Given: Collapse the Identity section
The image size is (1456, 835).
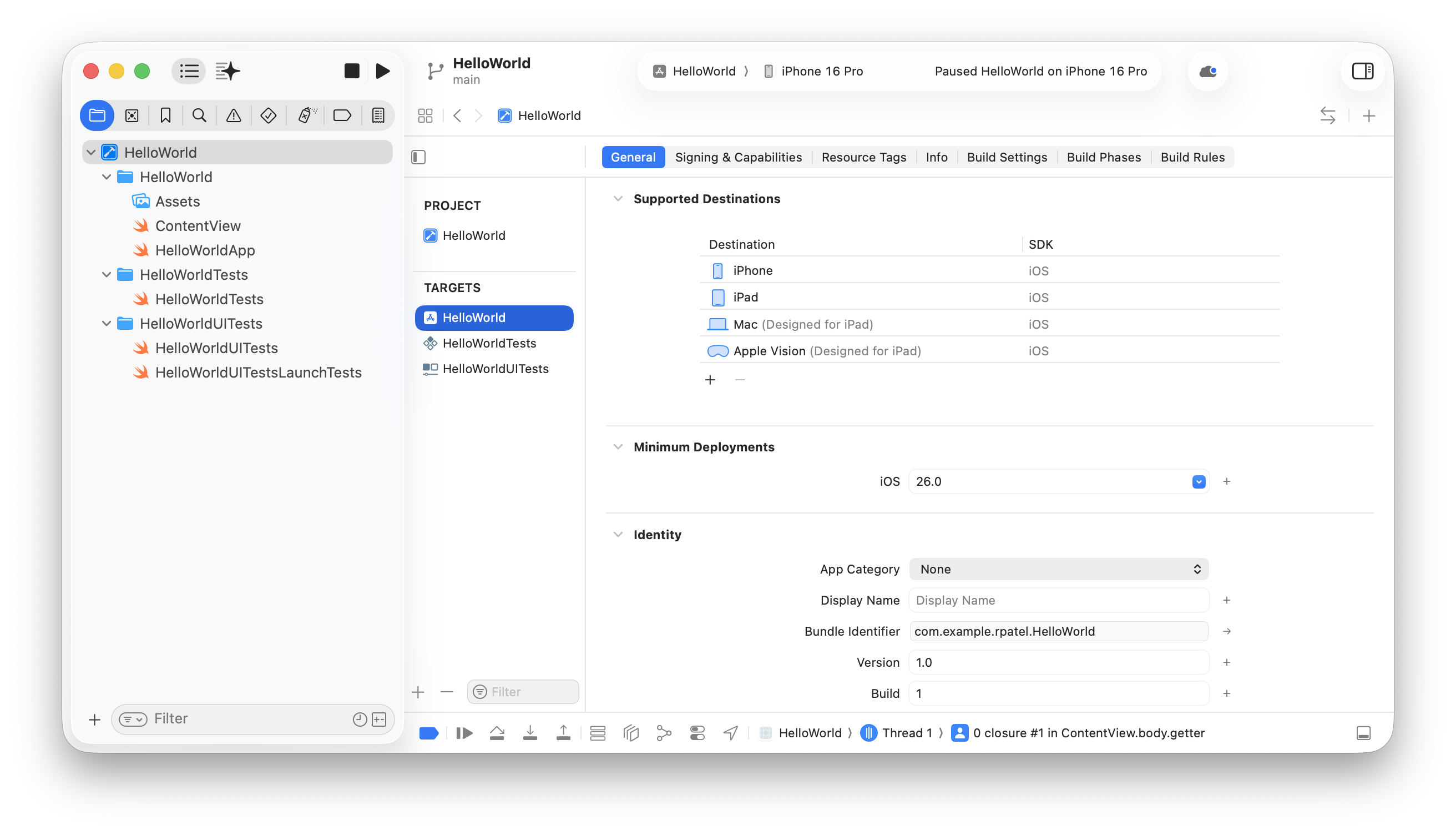Looking at the screenshot, I should pos(618,535).
